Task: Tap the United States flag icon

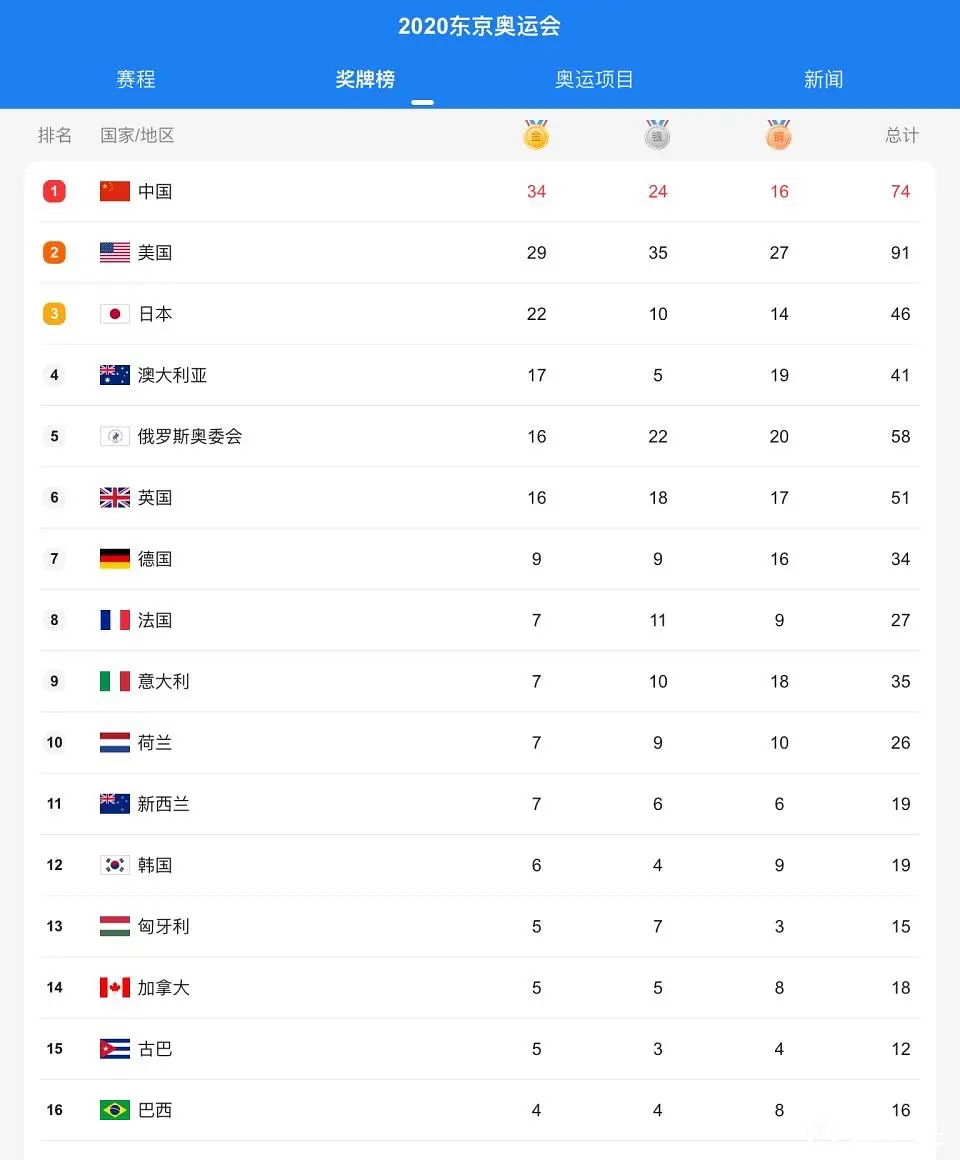Action: [x=115, y=253]
